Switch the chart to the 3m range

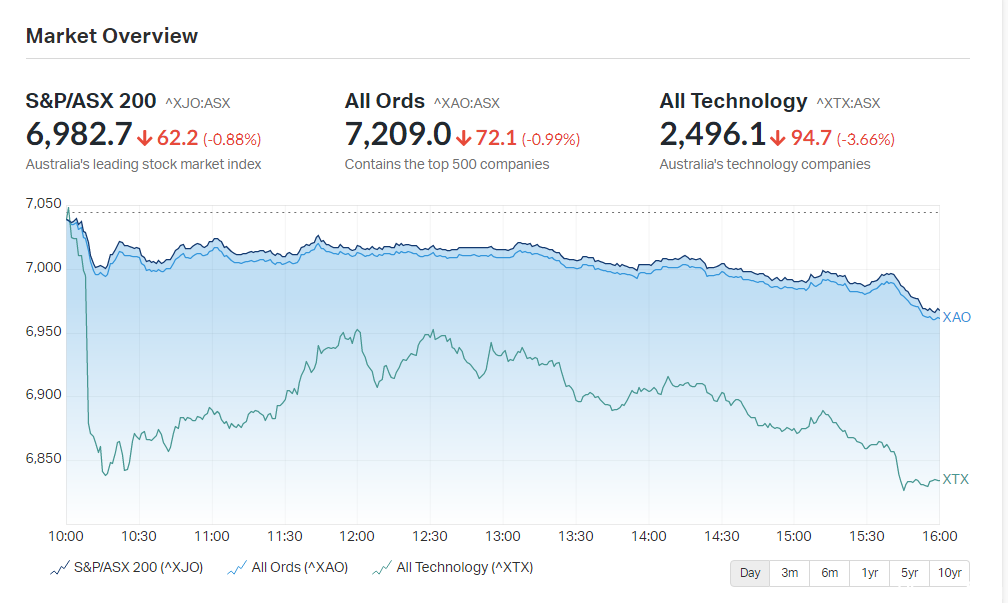tap(789, 573)
